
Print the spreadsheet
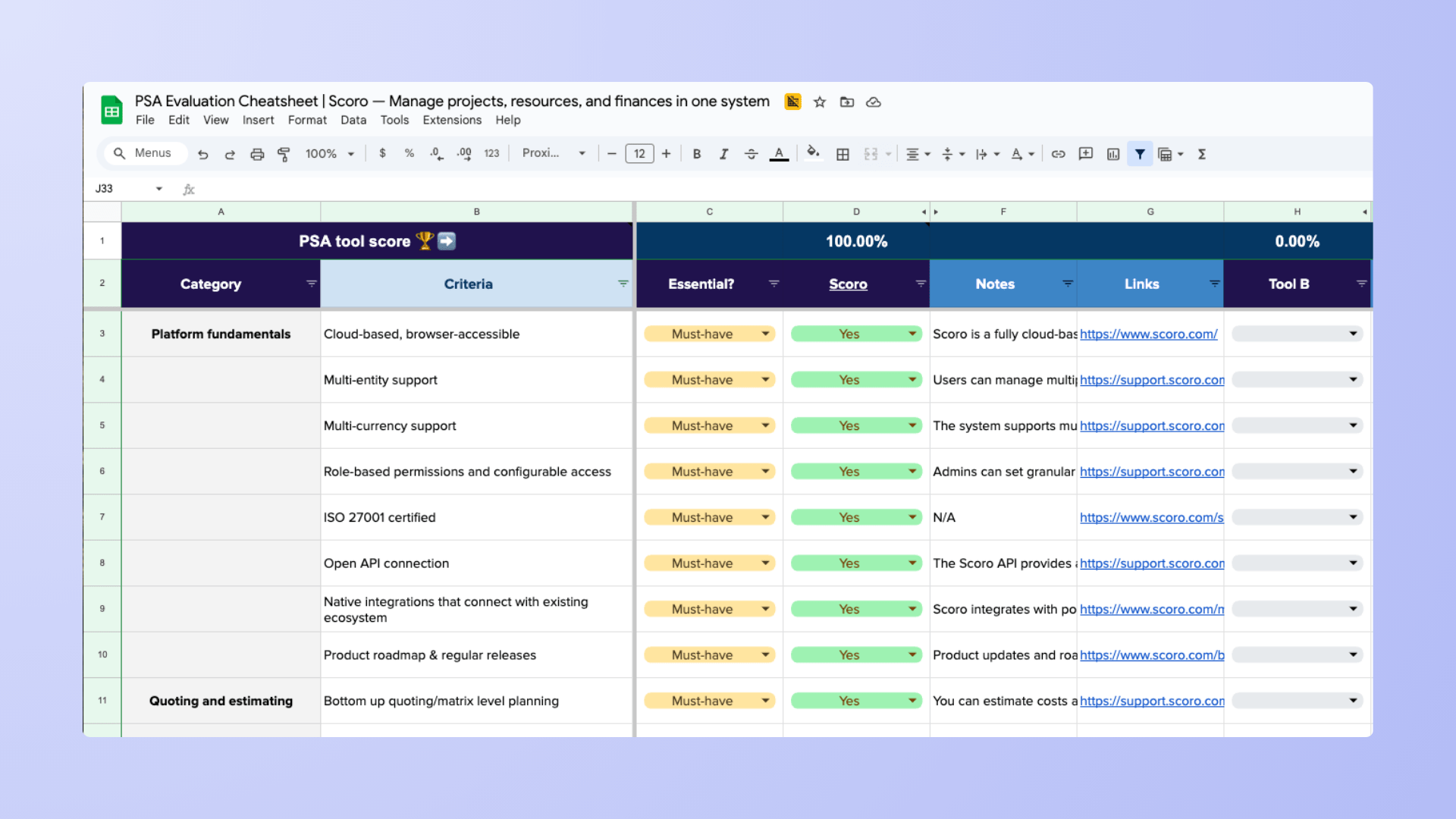[257, 154]
